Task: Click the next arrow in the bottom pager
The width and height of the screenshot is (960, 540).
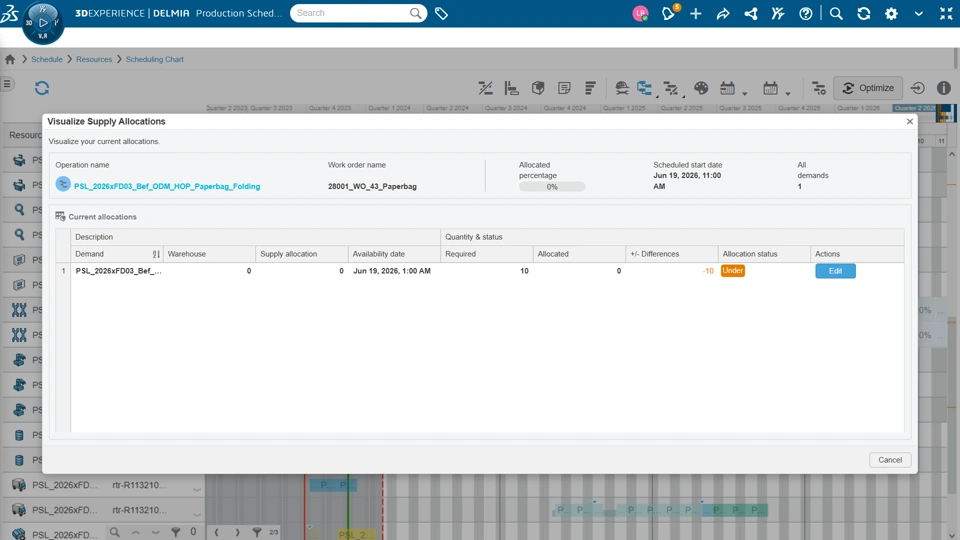Action: tap(238, 532)
